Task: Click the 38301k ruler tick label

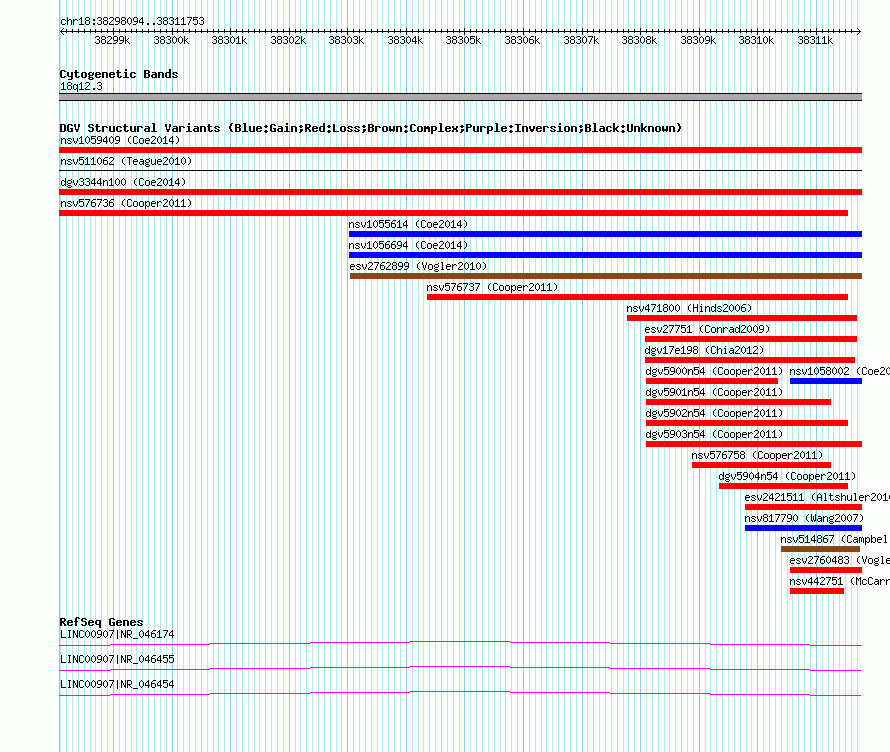Action: click(229, 40)
